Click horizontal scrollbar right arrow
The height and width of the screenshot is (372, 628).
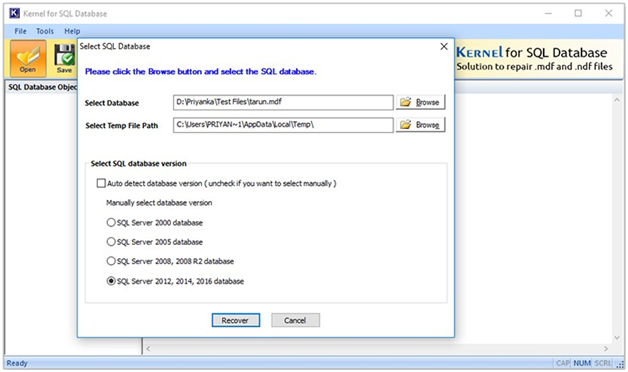[x=606, y=349]
